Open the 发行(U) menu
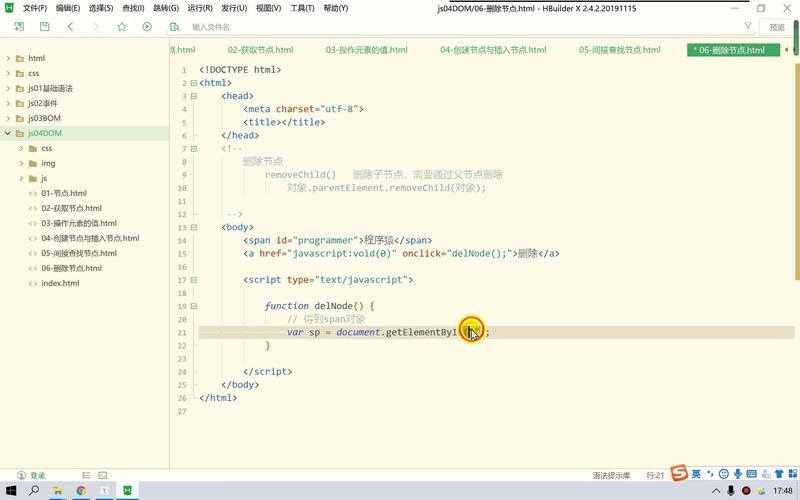800x500 pixels. 234,8
